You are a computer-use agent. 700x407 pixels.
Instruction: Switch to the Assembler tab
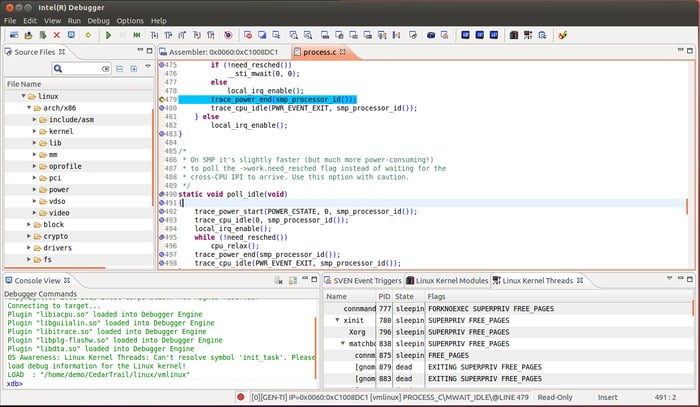point(223,52)
